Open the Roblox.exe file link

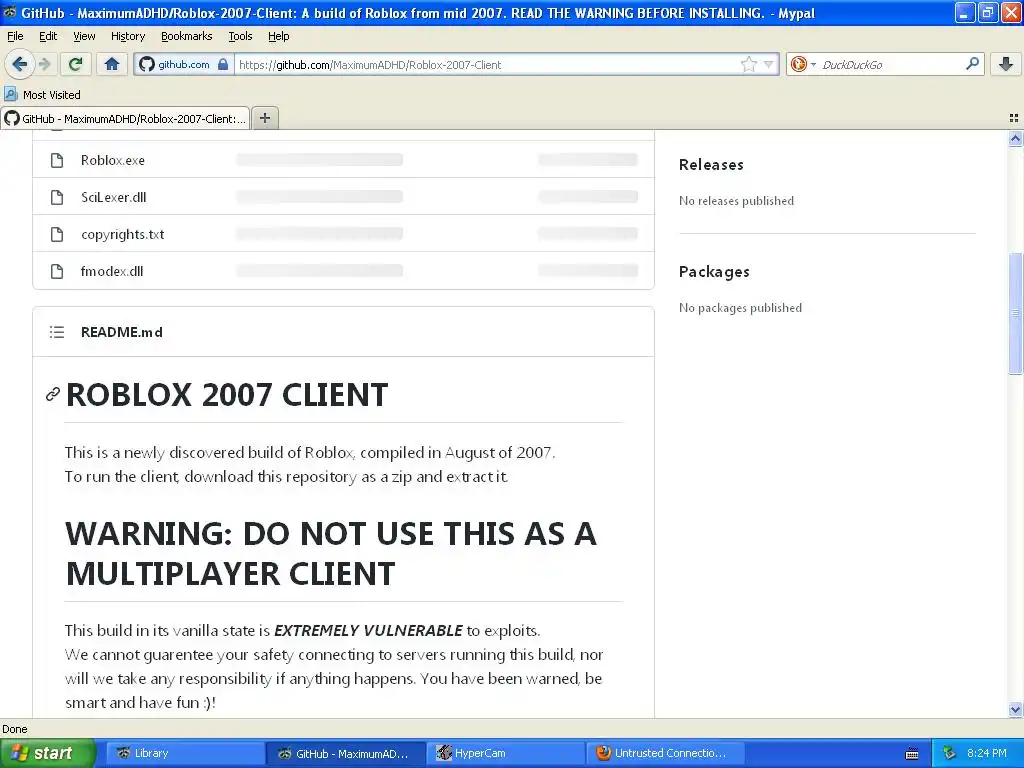(113, 161)
